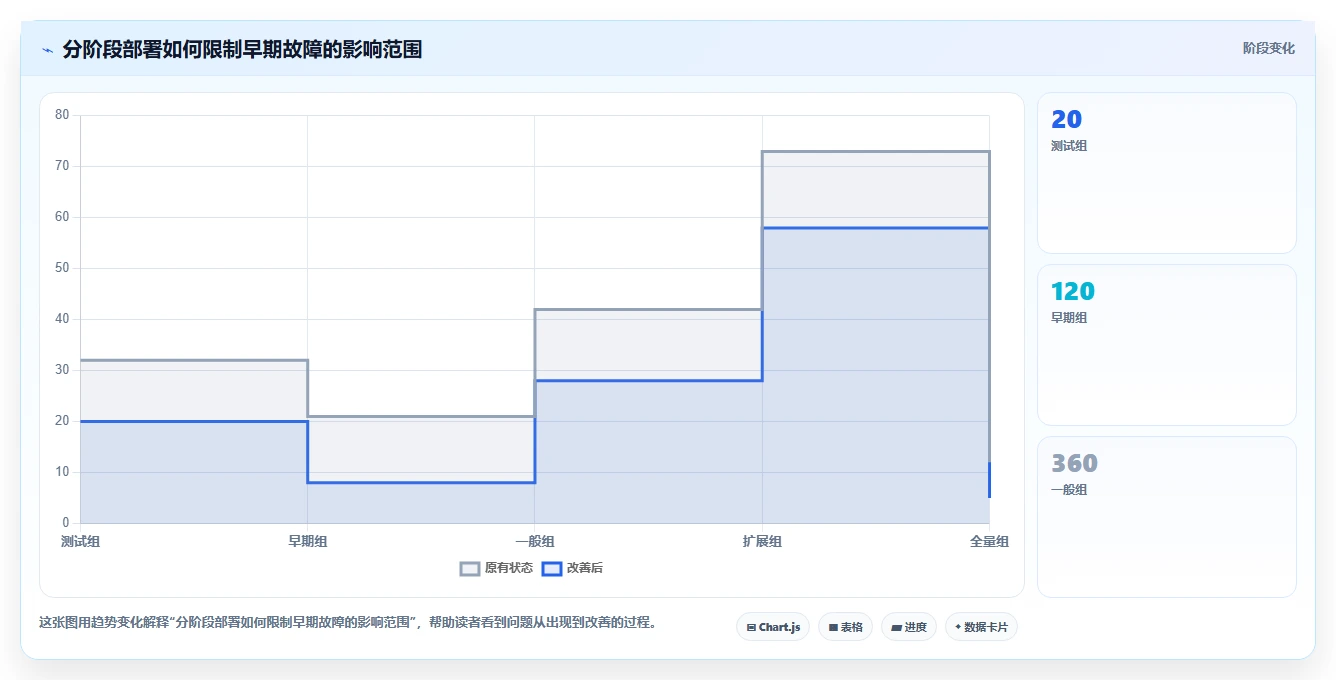Click the lightning icon beside the title
This screenshot has height=680, width=1336.
pos(47,49)
